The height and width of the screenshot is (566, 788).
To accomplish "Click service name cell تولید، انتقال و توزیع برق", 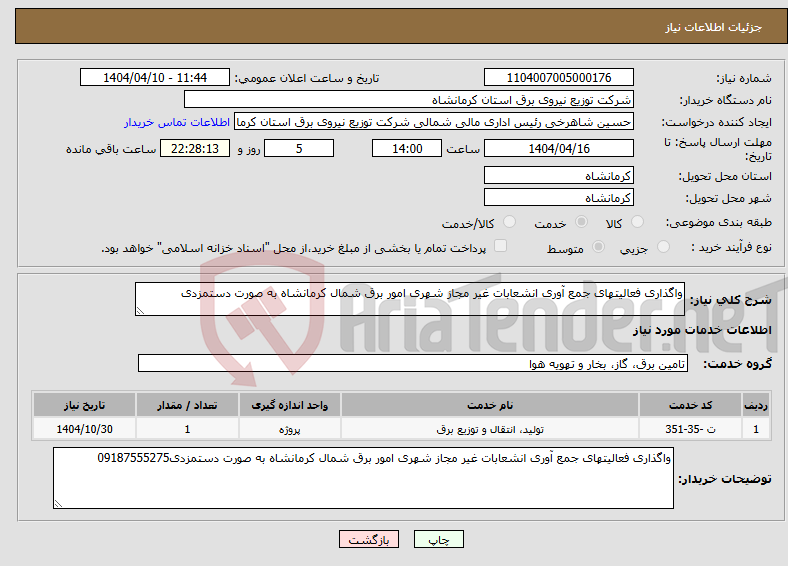I will (490, 429).
